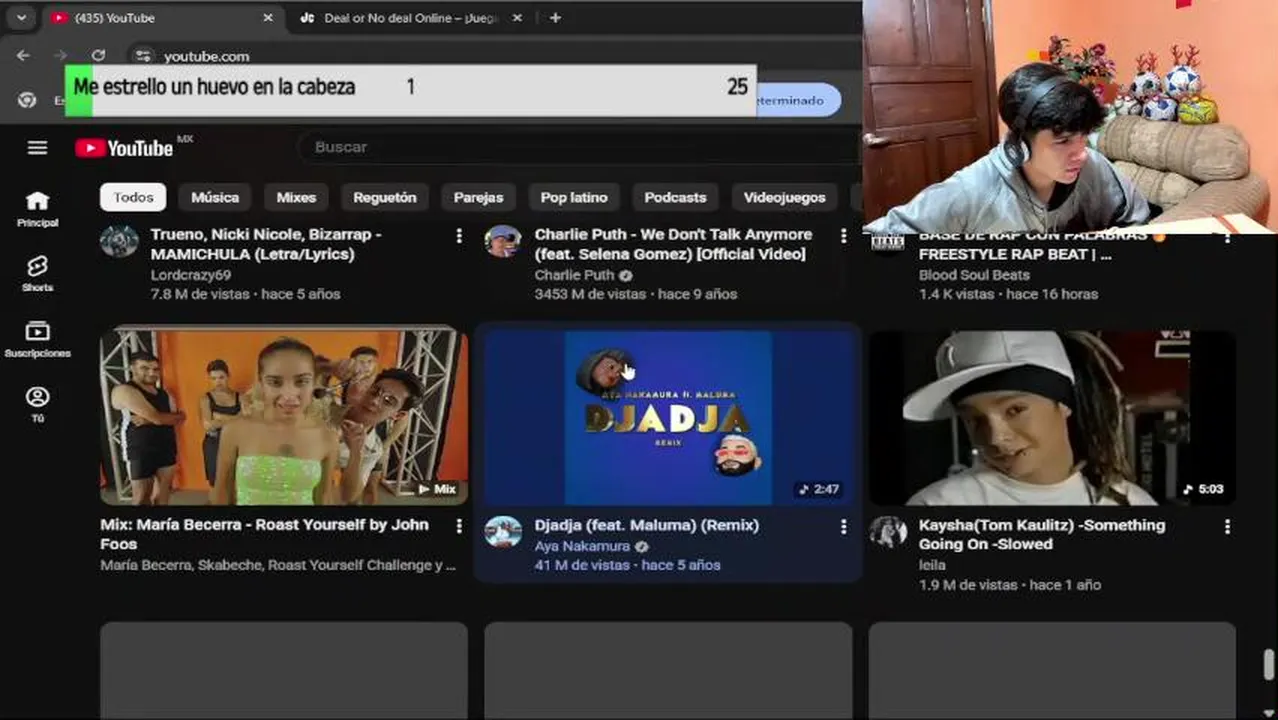The height and width of the screenshot is (720, 1278).
Task: Open options menu for Freestyle Rap Beat
Action: (1227, 238)
